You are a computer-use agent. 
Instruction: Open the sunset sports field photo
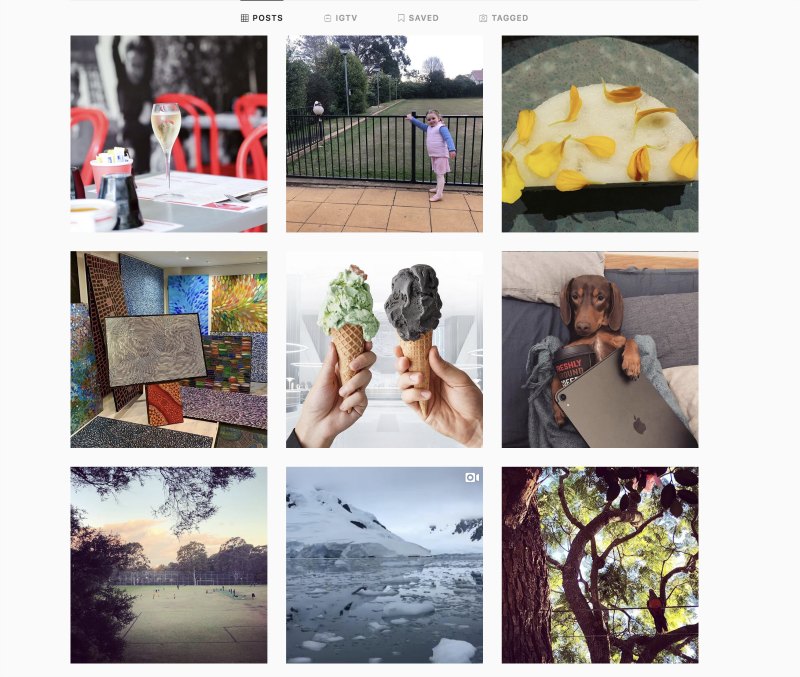[169, 565]
